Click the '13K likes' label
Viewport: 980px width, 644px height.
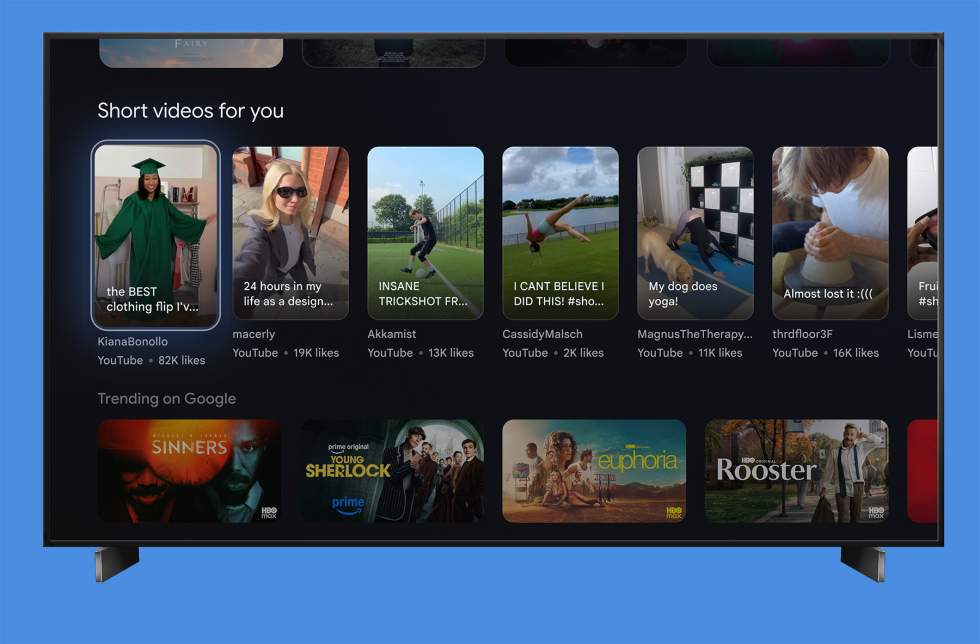[x=451, y=353]
